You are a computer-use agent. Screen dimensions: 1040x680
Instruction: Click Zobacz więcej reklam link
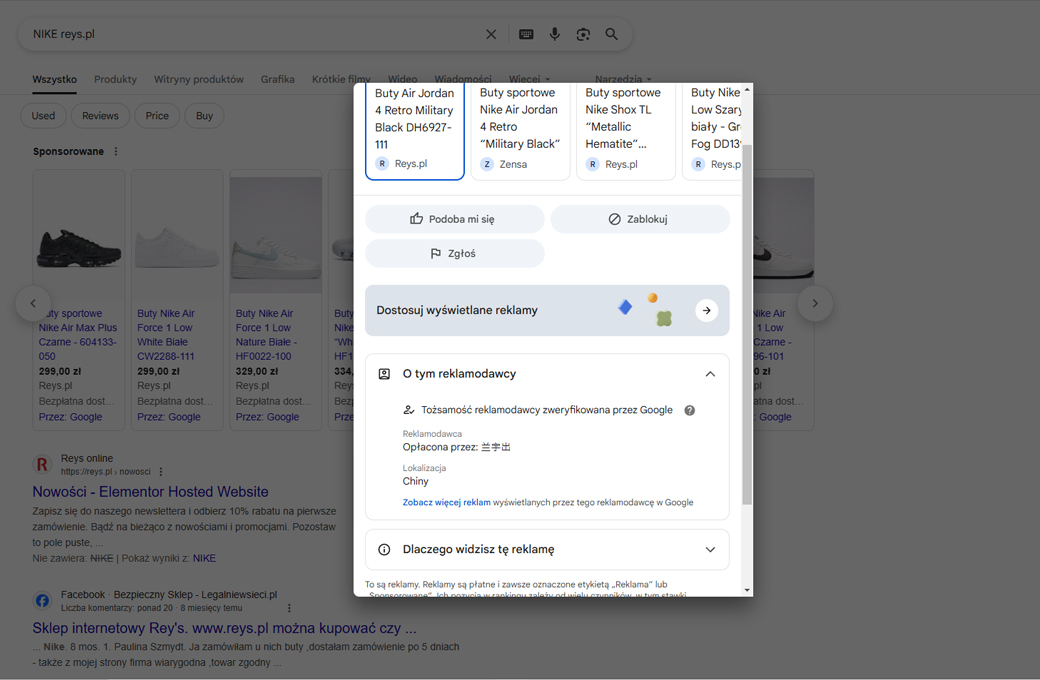click(x=446, y=502)
